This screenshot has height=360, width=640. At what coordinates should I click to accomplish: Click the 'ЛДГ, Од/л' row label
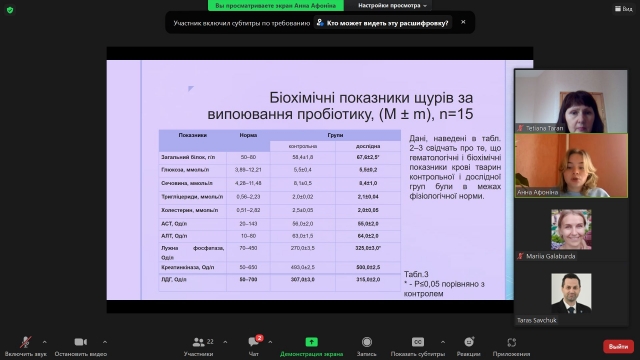tap(174, 280)
